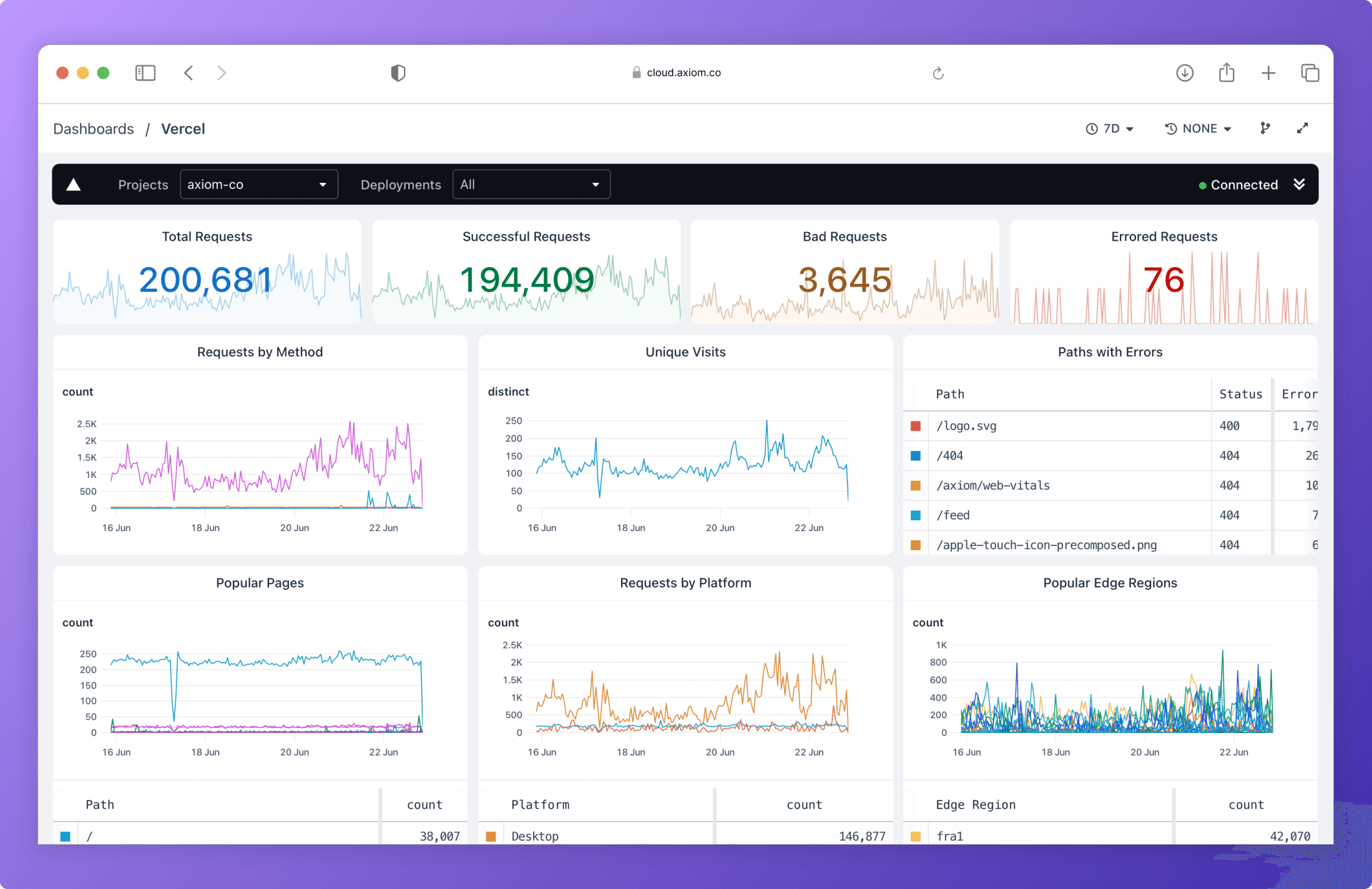This screenshot has width=1372, height=889.
Task: Toggle the Desktop platform series swatch
Action: pos(491,837)
